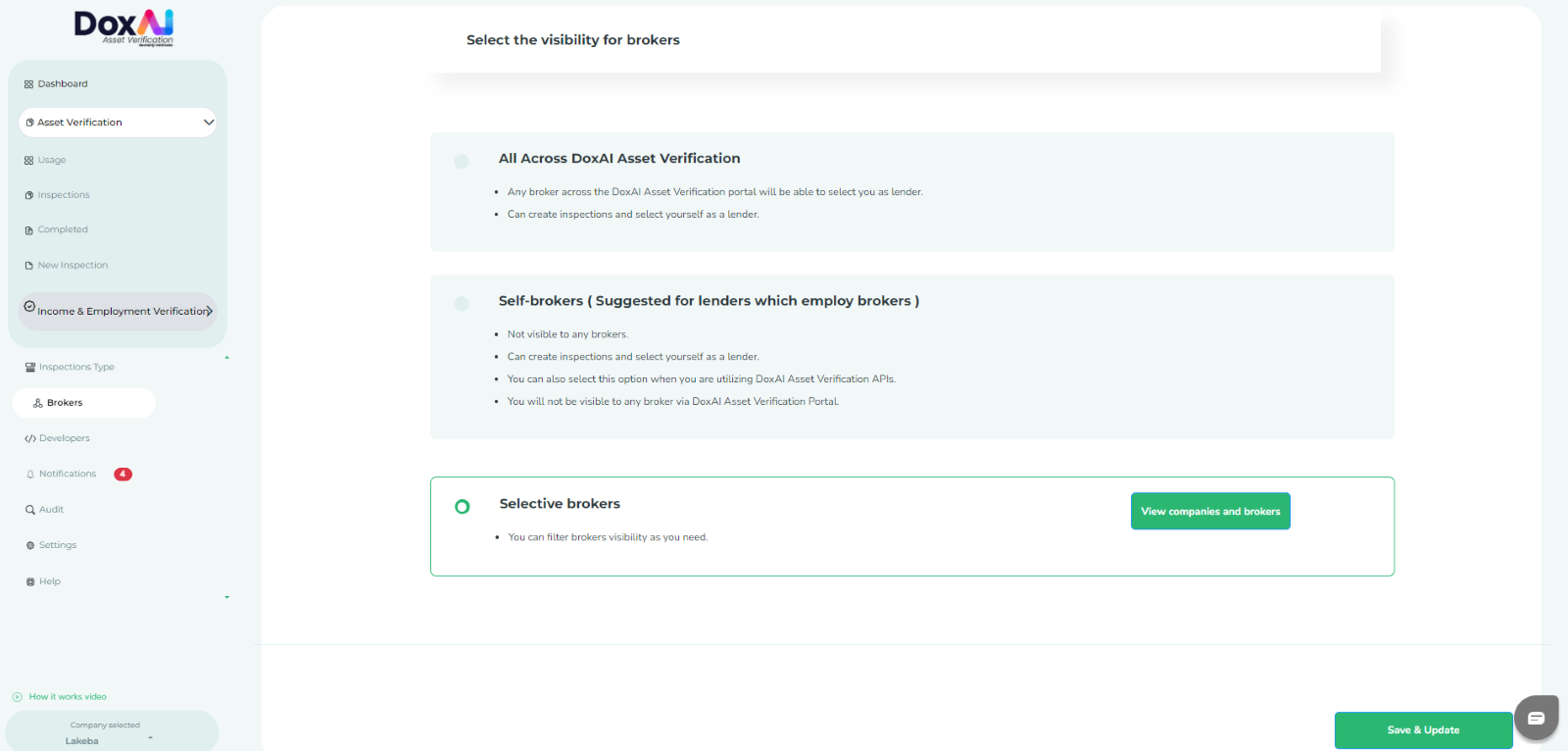This screenshot has width=1568, height=751.
Task: Click the Dashboard grid icon
Action: (28, 84)
